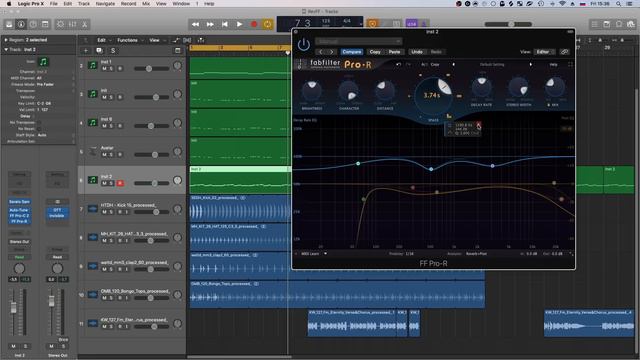Open the Library panel from the control bar
Image resolution: width=640 pixels, height=360 pixels.
pos(9,24)
